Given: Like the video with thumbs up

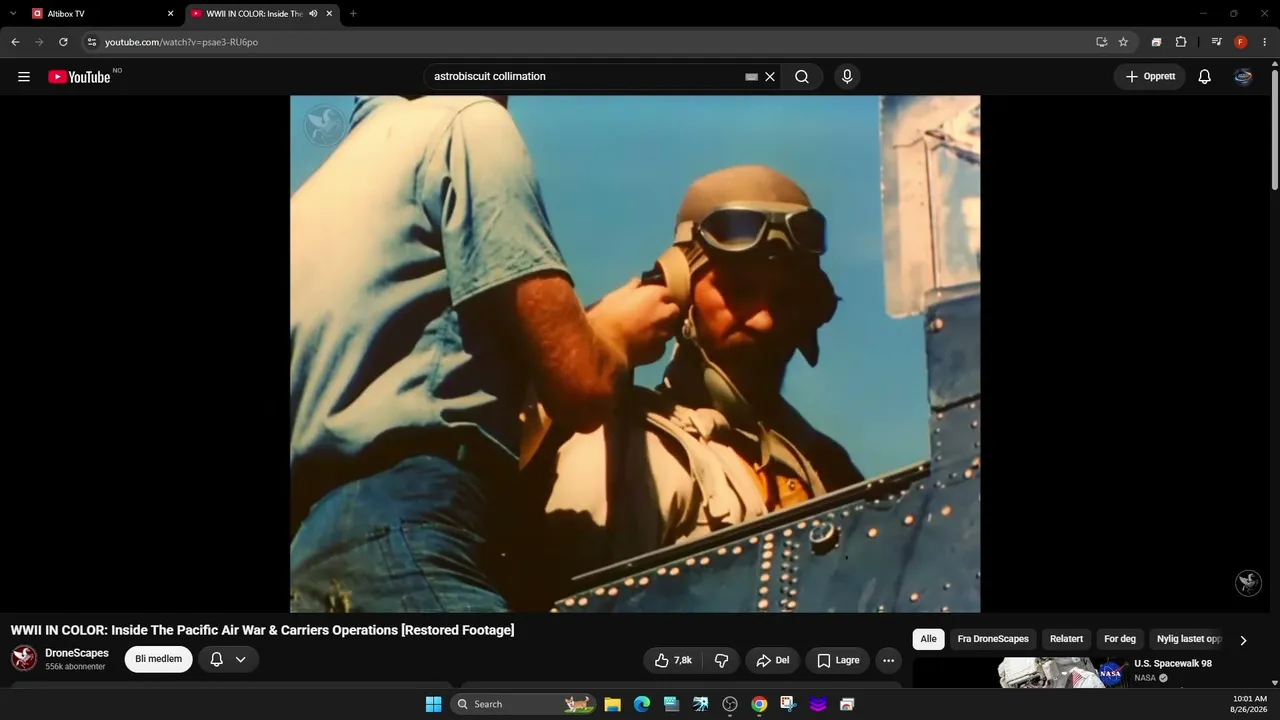Looking at the screenshot, I should [673, 660].
